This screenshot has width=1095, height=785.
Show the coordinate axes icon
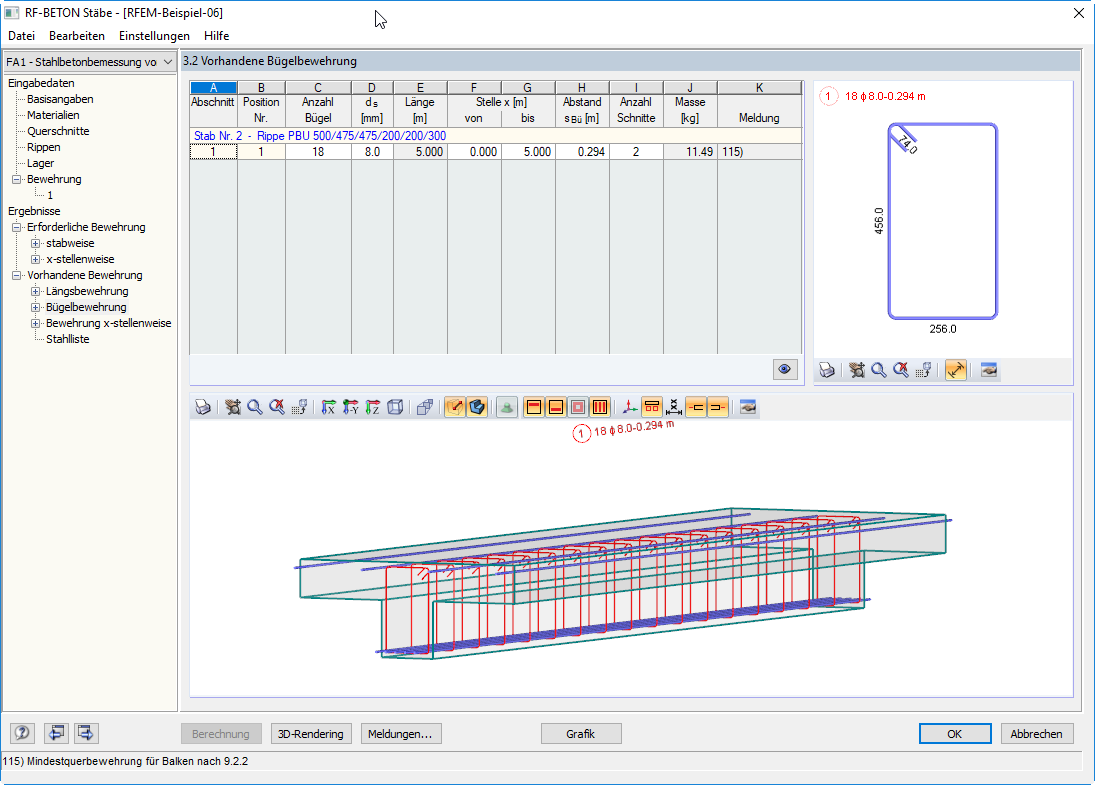click(629, 407)
